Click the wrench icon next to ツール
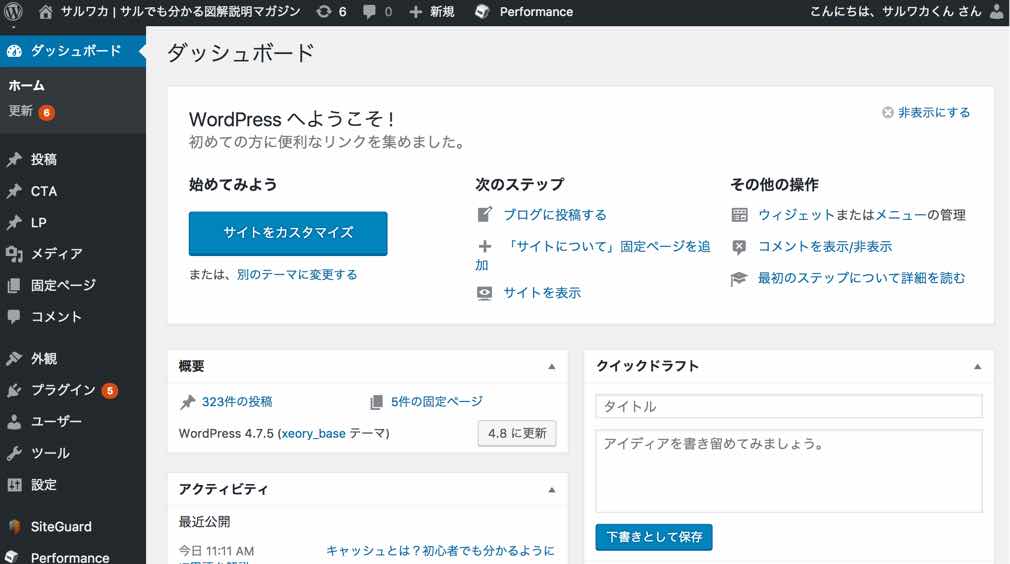The image size is (1010, 564). click(x=14, y=453)
